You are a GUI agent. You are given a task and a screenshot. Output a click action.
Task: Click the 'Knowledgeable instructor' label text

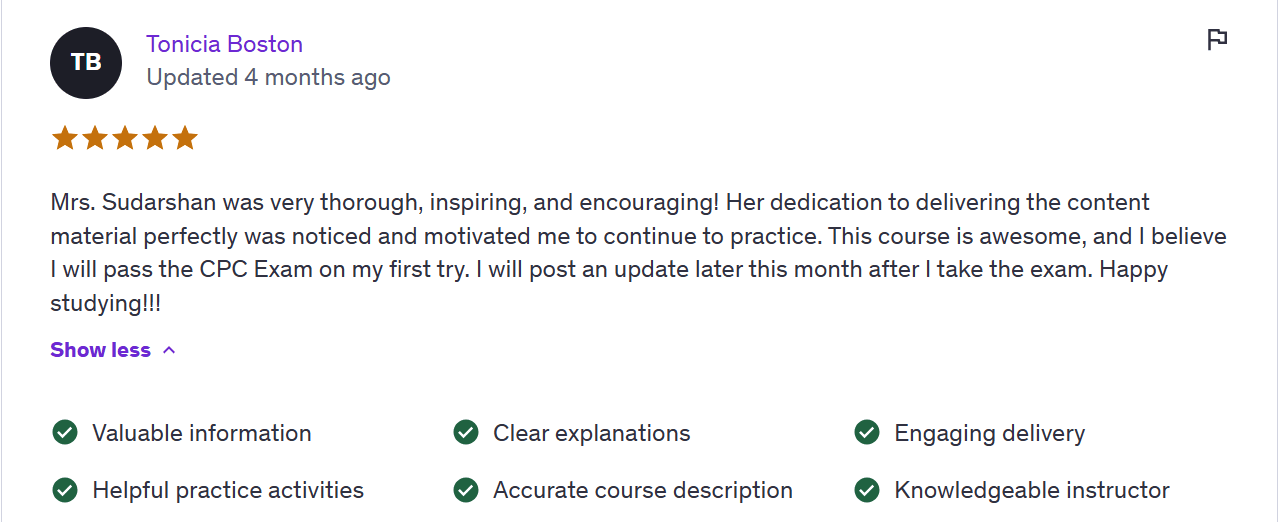click(x=1031, y=490)
